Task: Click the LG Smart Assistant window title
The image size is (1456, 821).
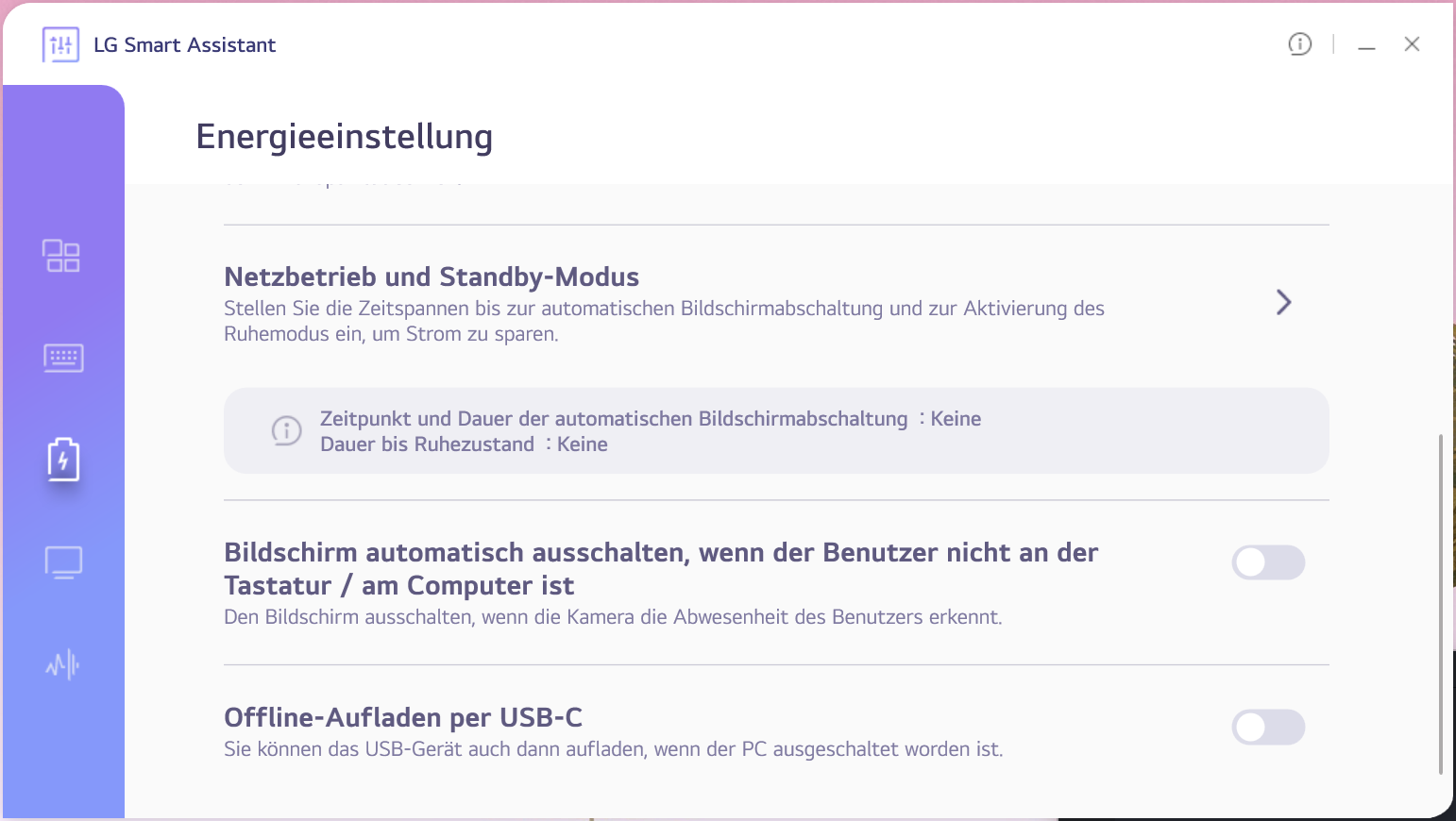Action: [185, 45]
